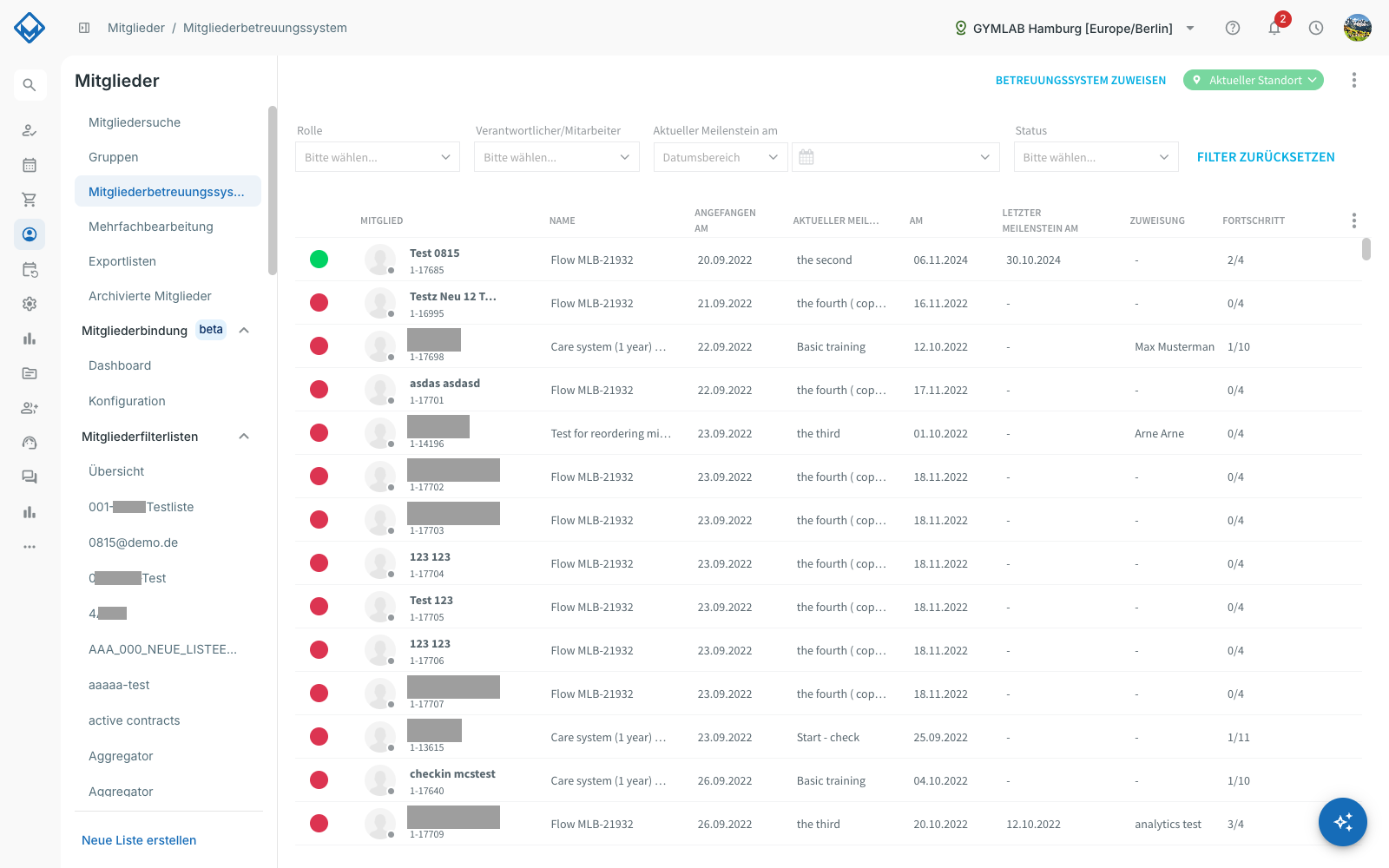Open the Verantwortlicher/Mitarbeiter dropdown
The height and width of the screenshot is (868, 1389).
point(556,157)
